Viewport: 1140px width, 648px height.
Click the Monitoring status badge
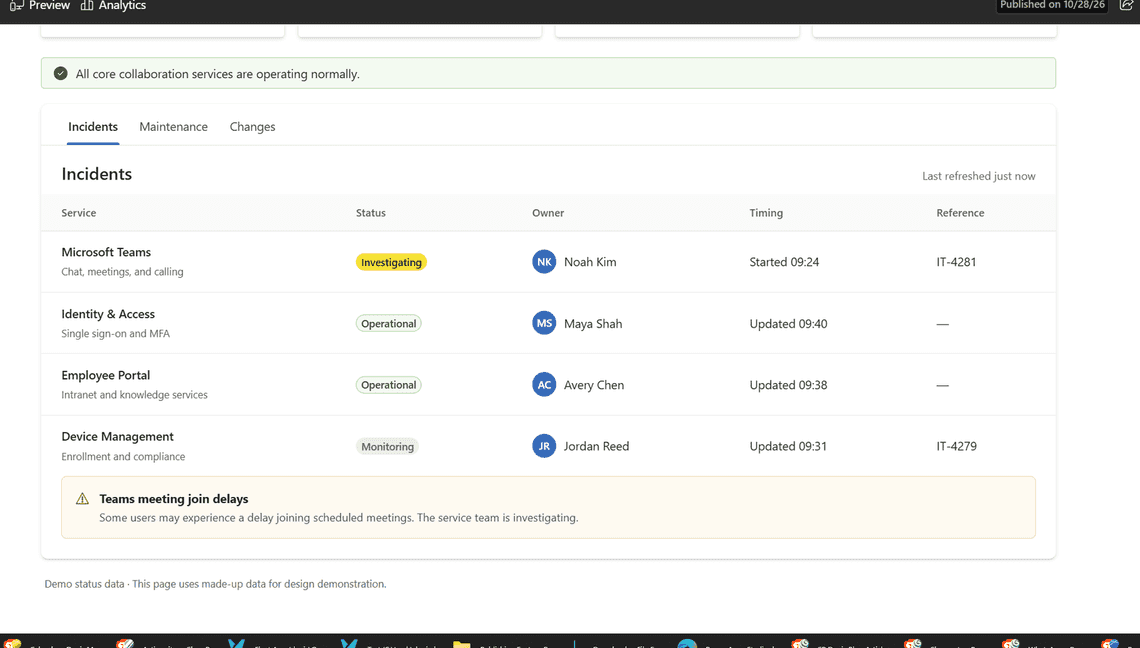pyautogui.click(x=387, y=447)
